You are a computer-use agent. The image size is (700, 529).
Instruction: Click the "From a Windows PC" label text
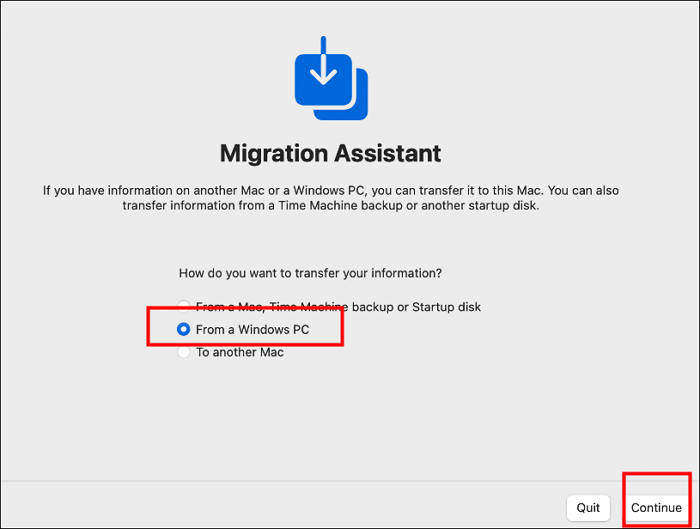250,329
